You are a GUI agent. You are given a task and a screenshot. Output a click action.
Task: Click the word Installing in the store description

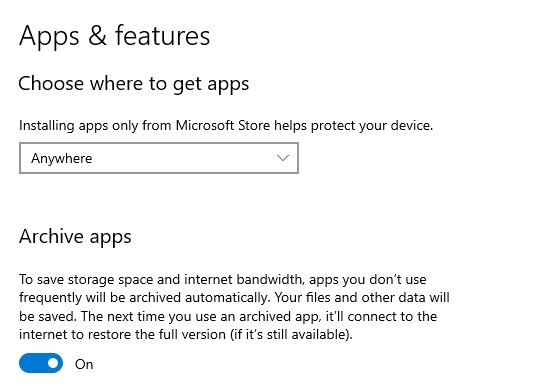pos(47,126)
